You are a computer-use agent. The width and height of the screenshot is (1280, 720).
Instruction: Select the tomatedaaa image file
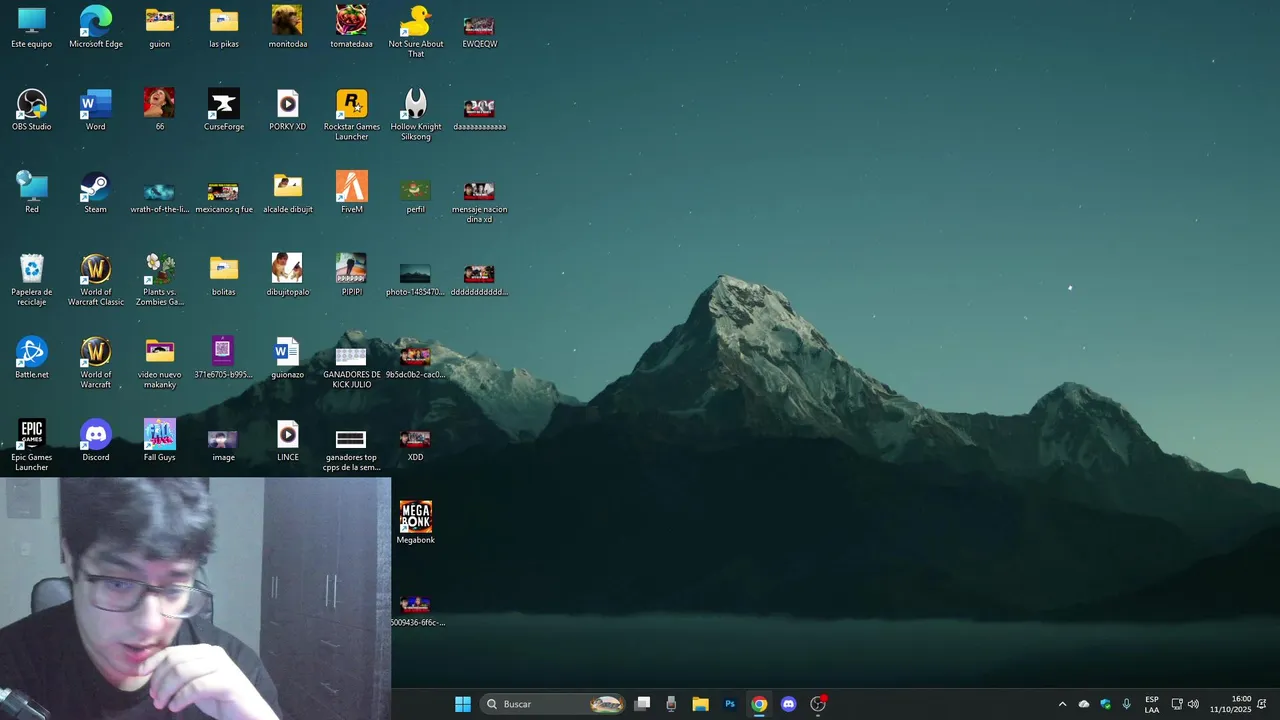tap(352, 27)
